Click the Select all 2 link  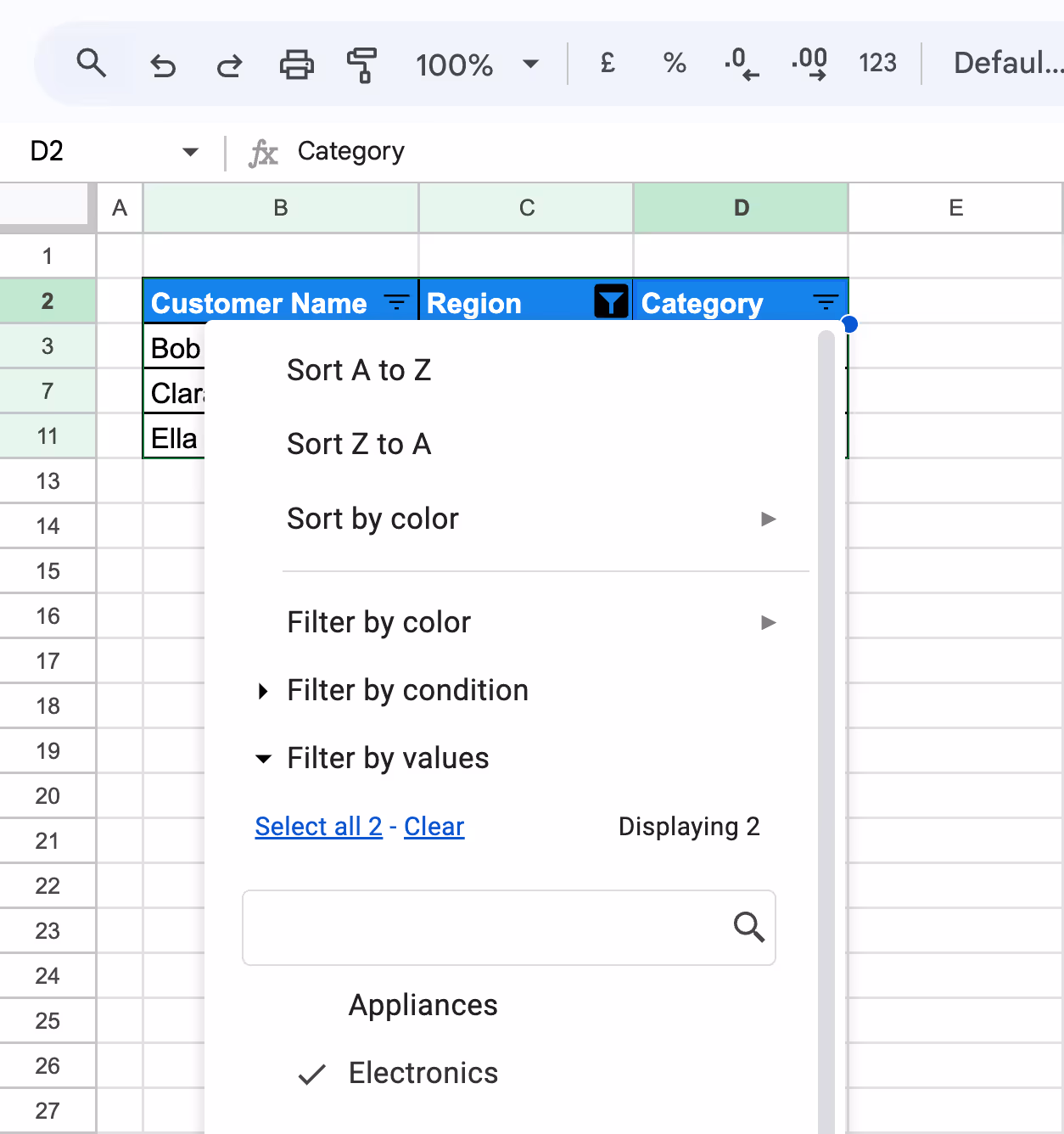pyautogui.click(x=318, y=826)
